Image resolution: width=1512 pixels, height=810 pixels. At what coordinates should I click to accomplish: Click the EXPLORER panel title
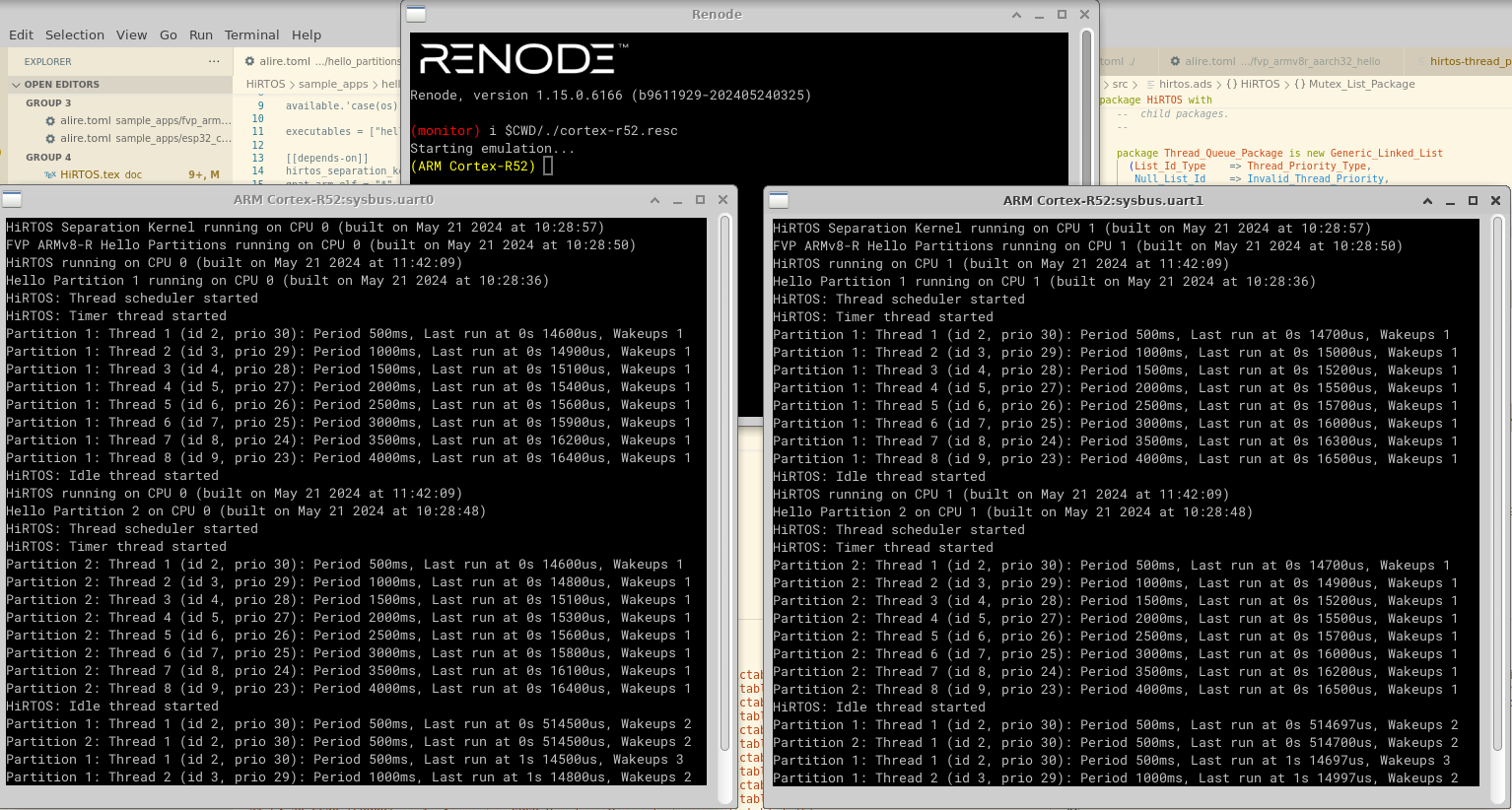click(x=47, y=61)
